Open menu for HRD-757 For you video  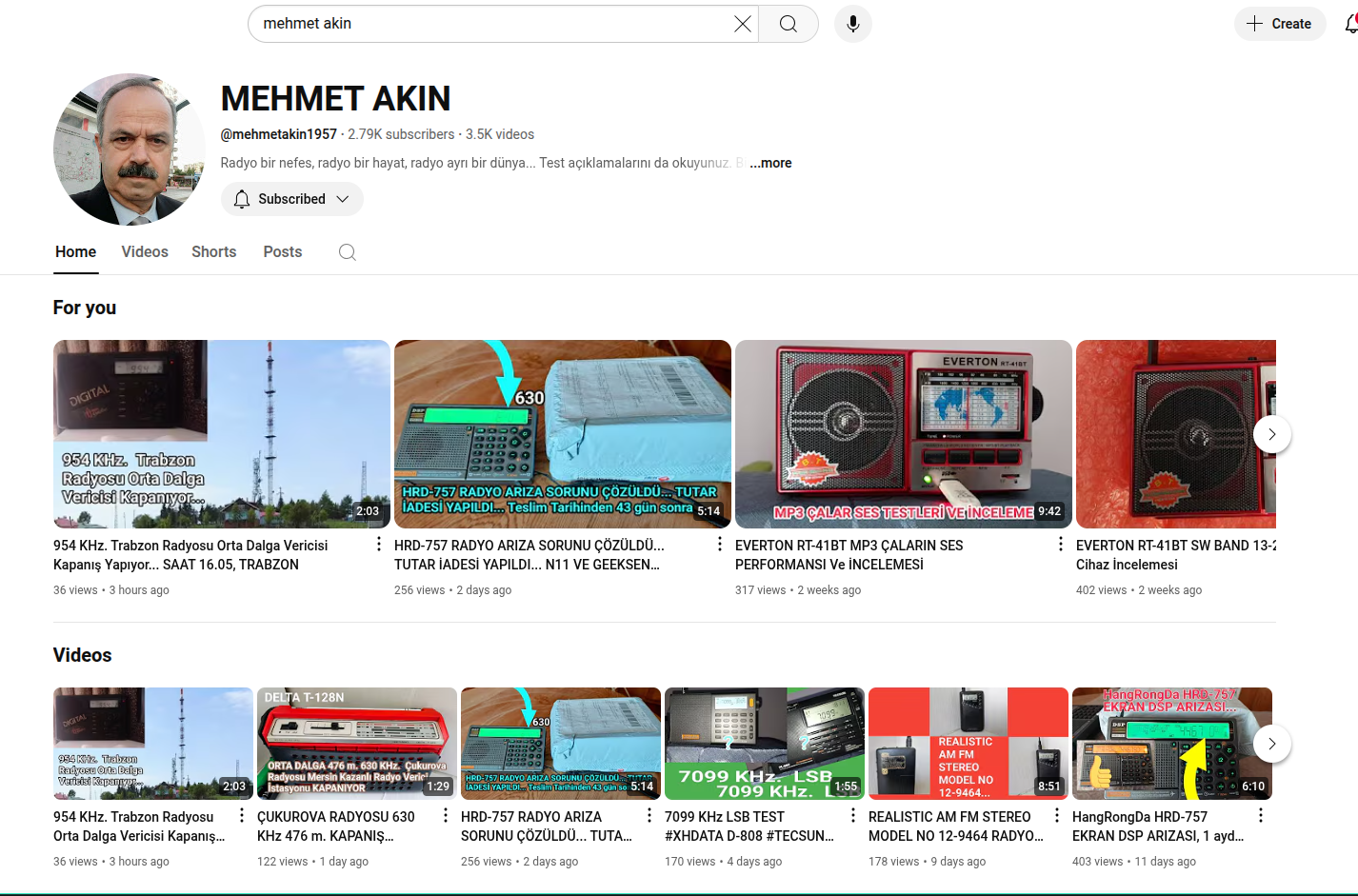click(x=720, y=544)
